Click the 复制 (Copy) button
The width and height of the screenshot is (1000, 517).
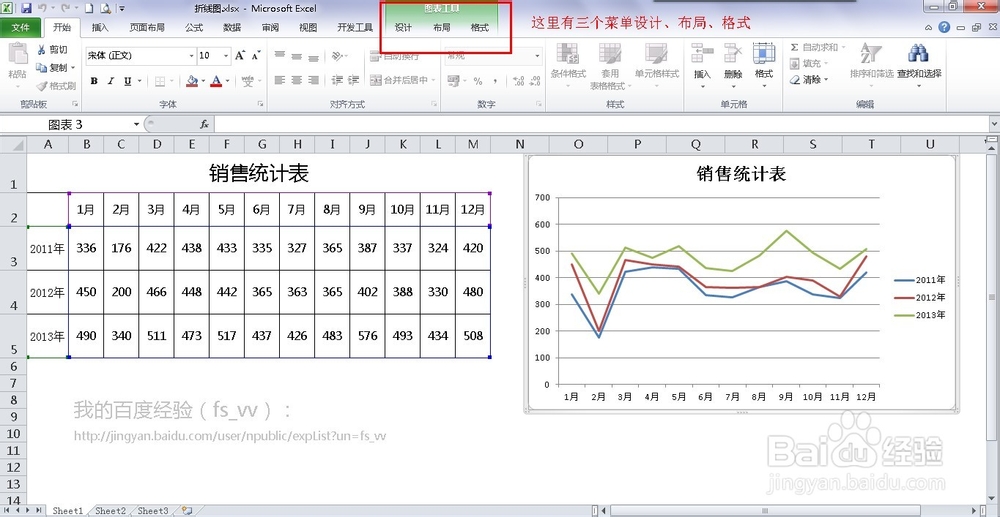pyautogui.click(x=52, y=68)
